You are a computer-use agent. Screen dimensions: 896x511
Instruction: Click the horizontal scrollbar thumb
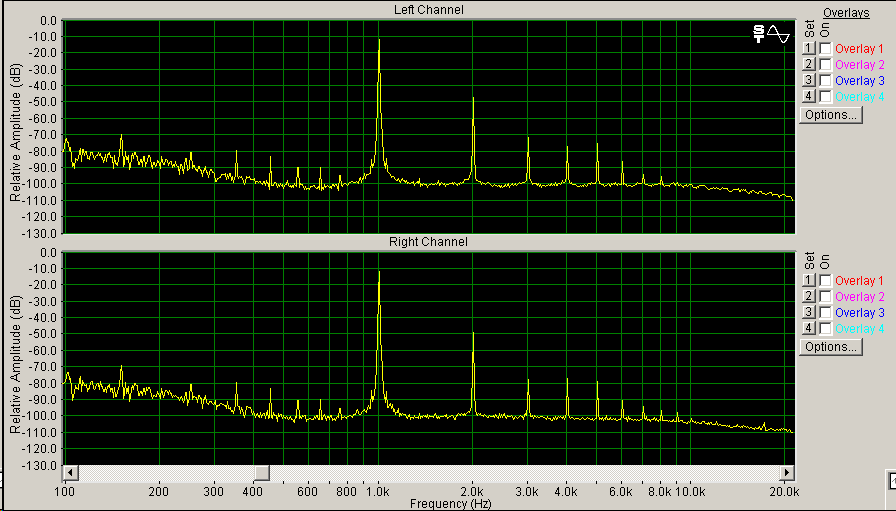[262, 473]
